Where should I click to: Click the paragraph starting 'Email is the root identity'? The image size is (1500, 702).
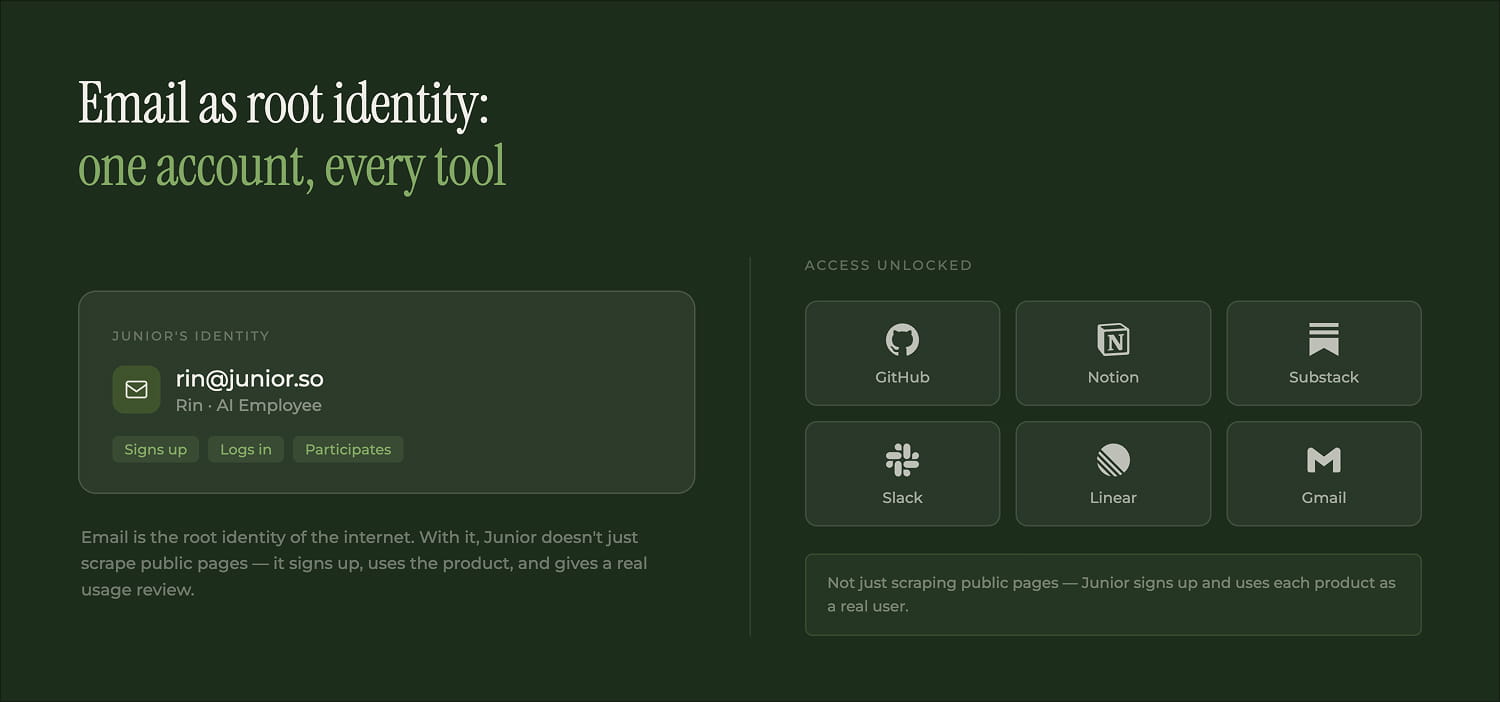(x=364, y=563)
